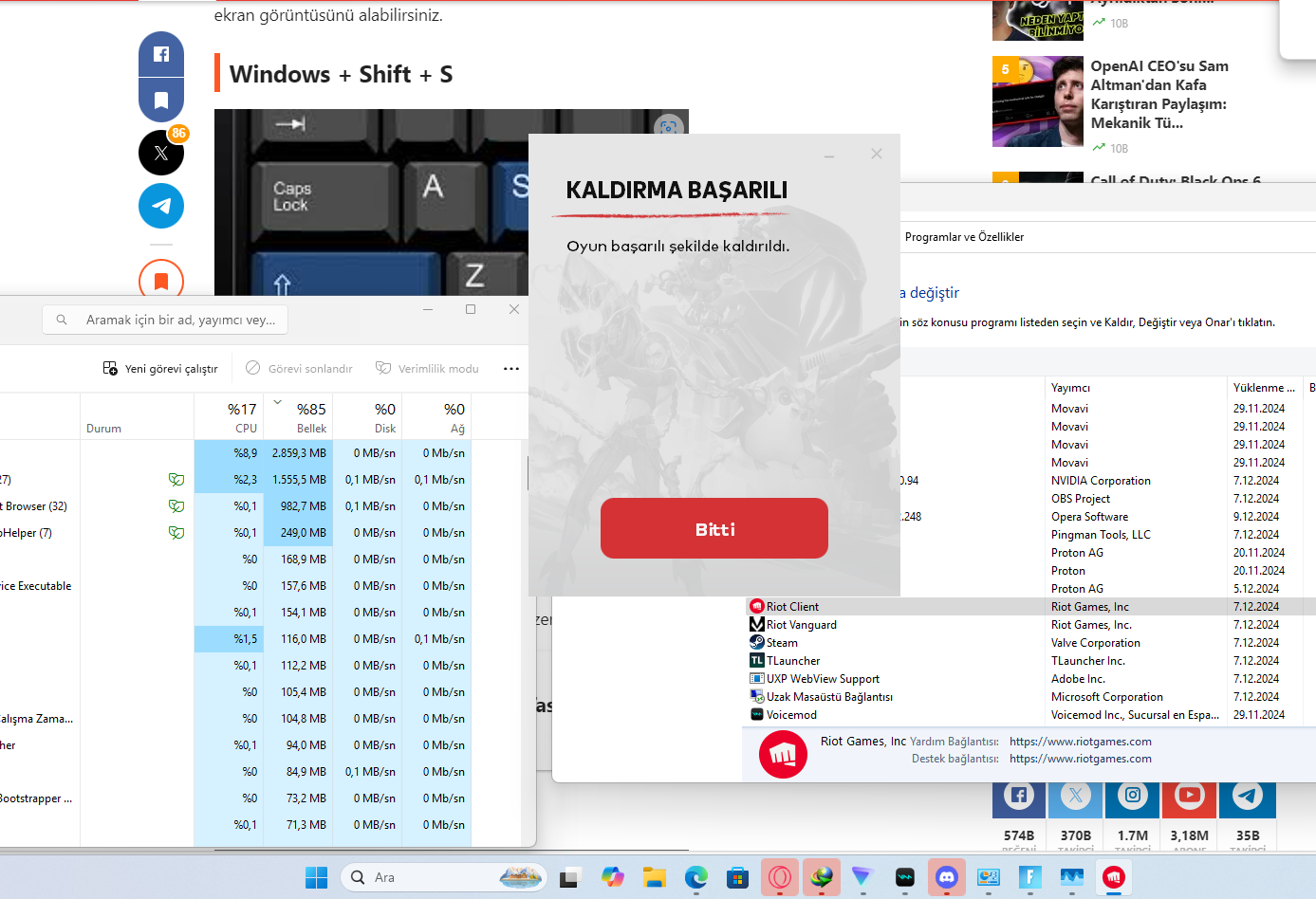1316x899 pixels.
Task: Click the blue bookmark sidebar icon
Action: pyautogui.click(x=161, y=100)
